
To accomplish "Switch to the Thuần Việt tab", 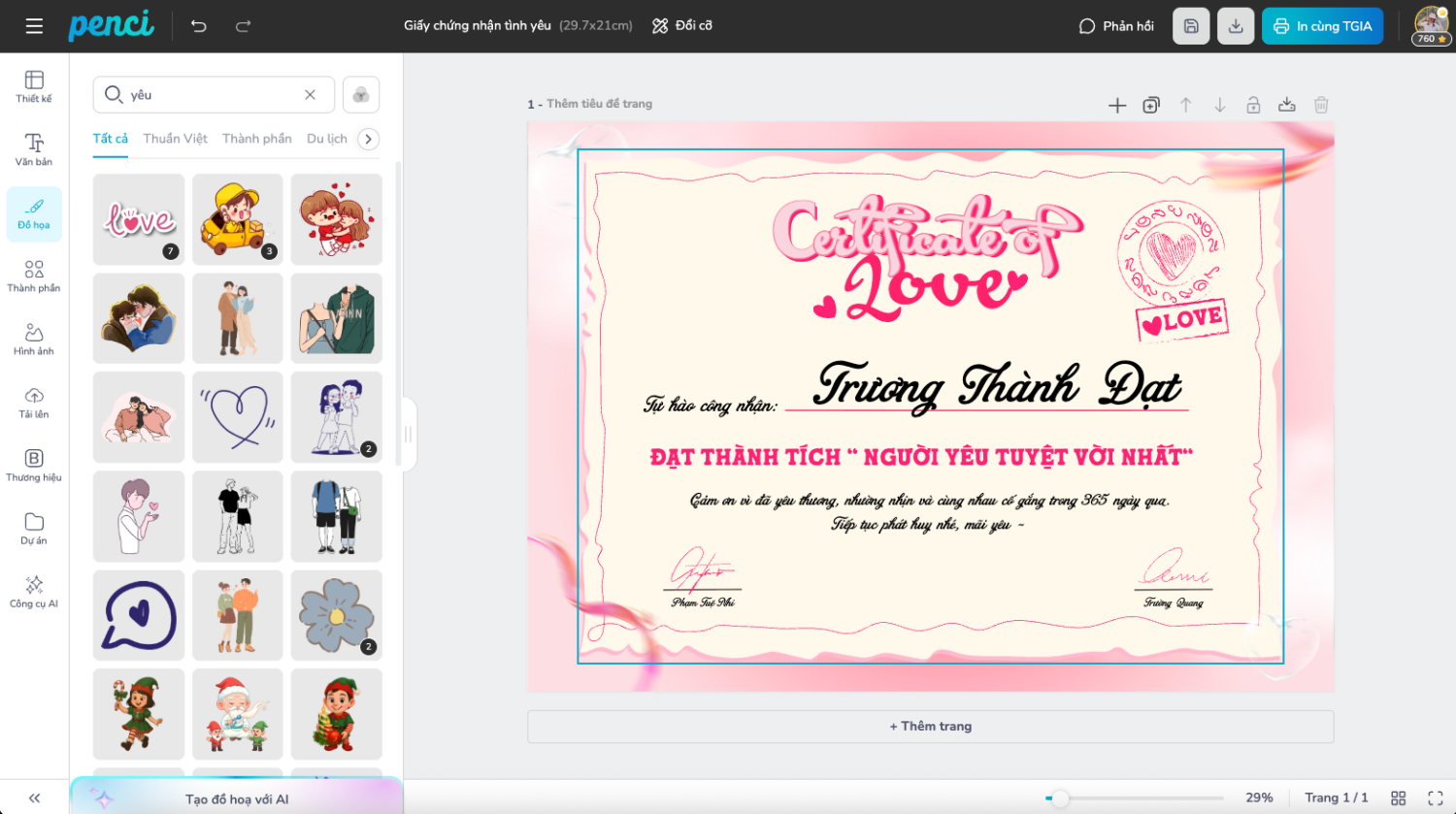I will [x=175, y=139].
